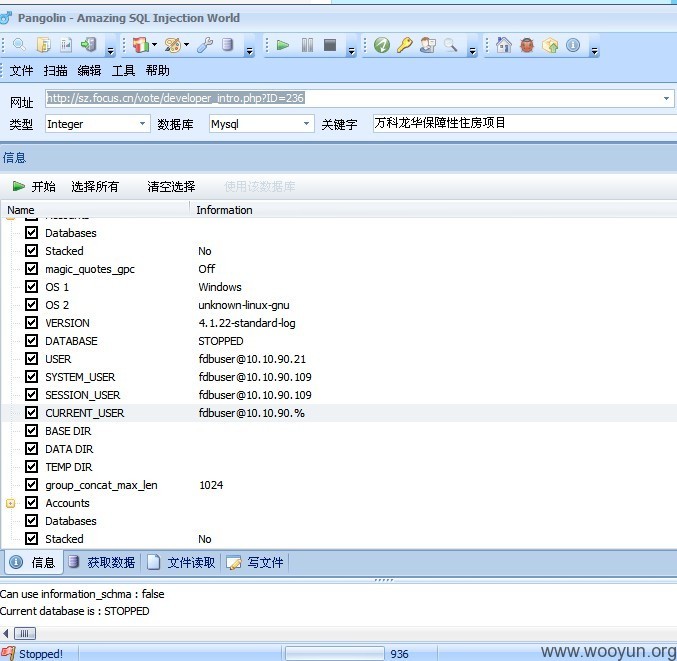The height and width of the screenshot is (661, 677).
Task: Click the green play start icon
Action: tap(283, 45)
